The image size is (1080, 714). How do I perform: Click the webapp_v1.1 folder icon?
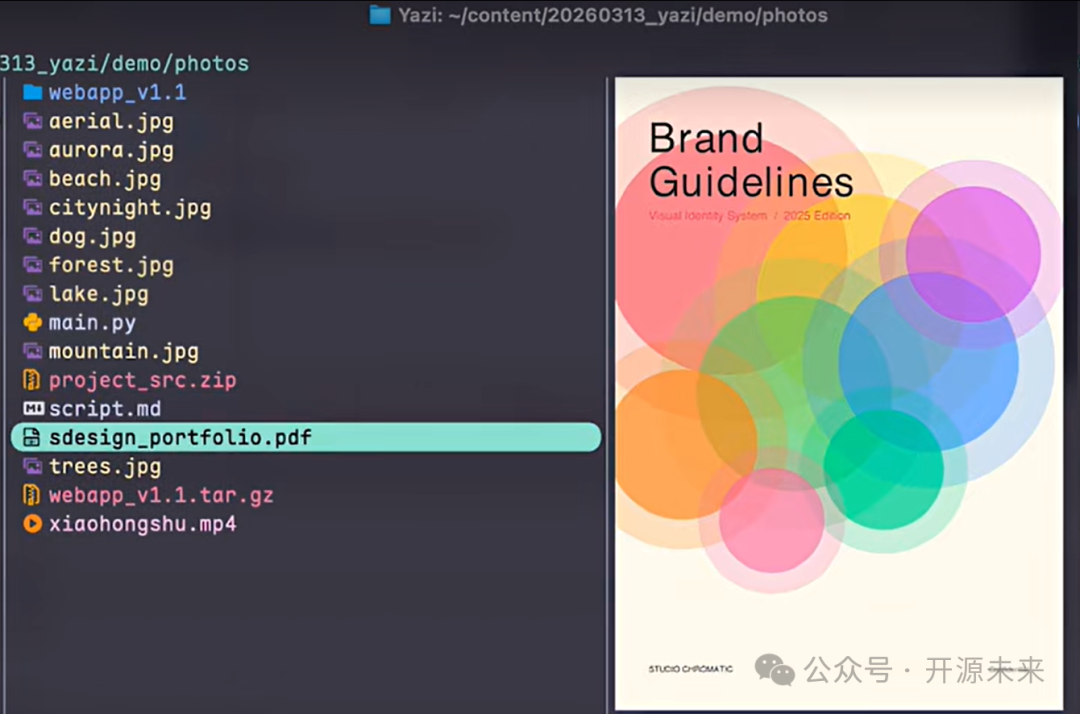tap(32, 93)
